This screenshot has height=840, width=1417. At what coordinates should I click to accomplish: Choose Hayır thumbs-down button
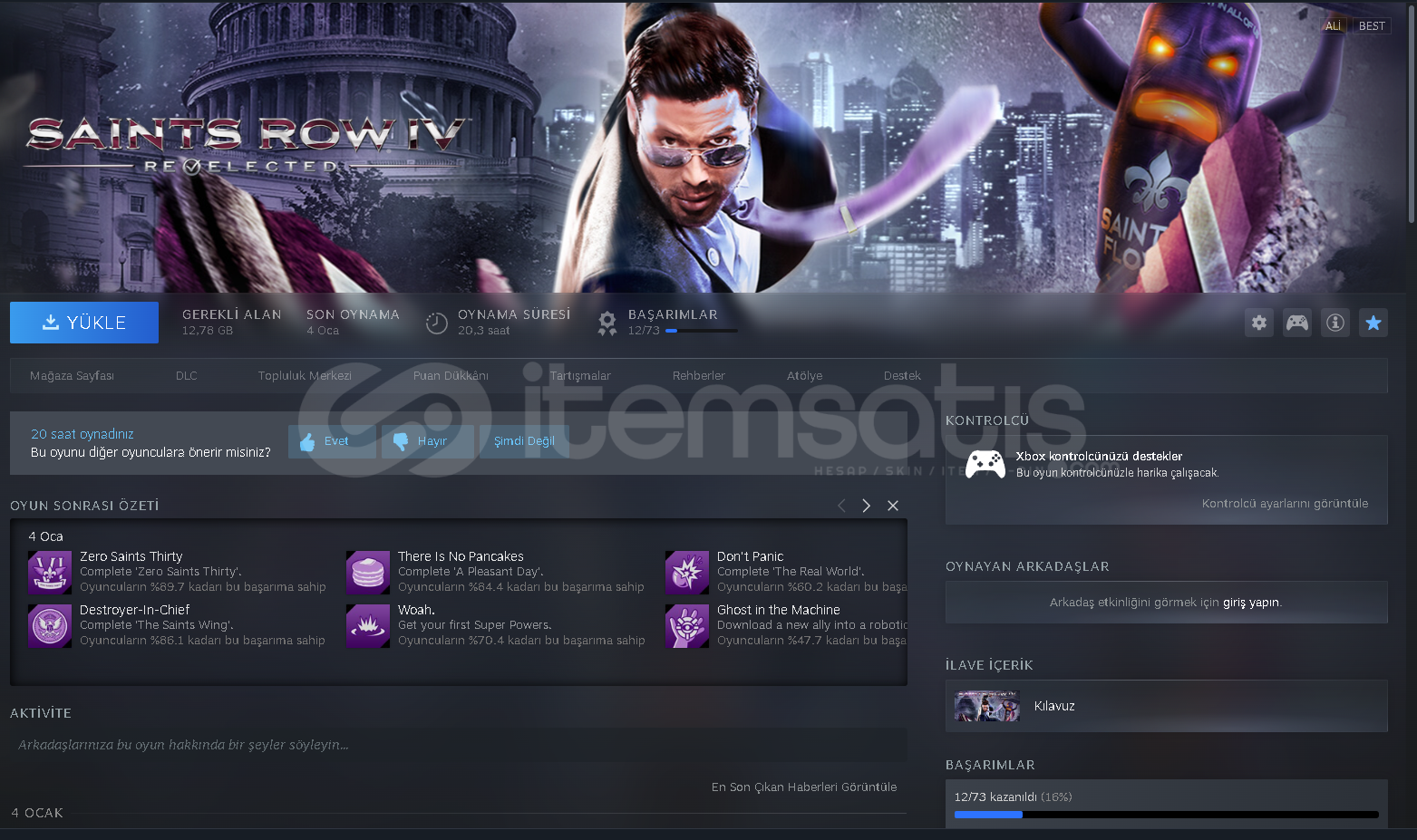[x=427, y=441]
